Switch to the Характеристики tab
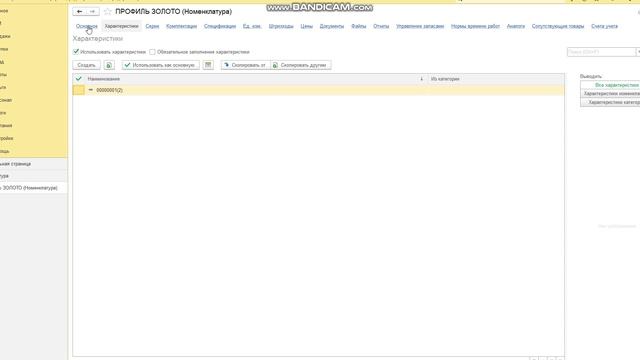The image size is (640, 360). 121,26
